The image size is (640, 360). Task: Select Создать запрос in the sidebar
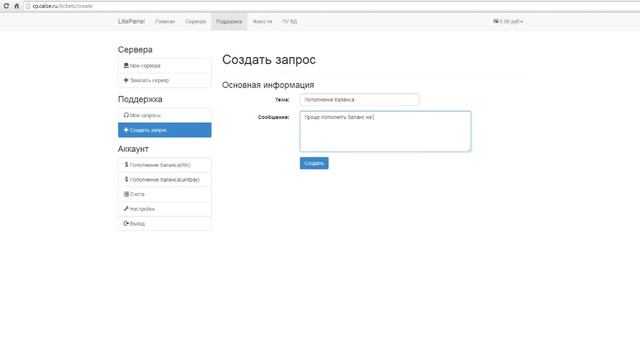point(164,130)
